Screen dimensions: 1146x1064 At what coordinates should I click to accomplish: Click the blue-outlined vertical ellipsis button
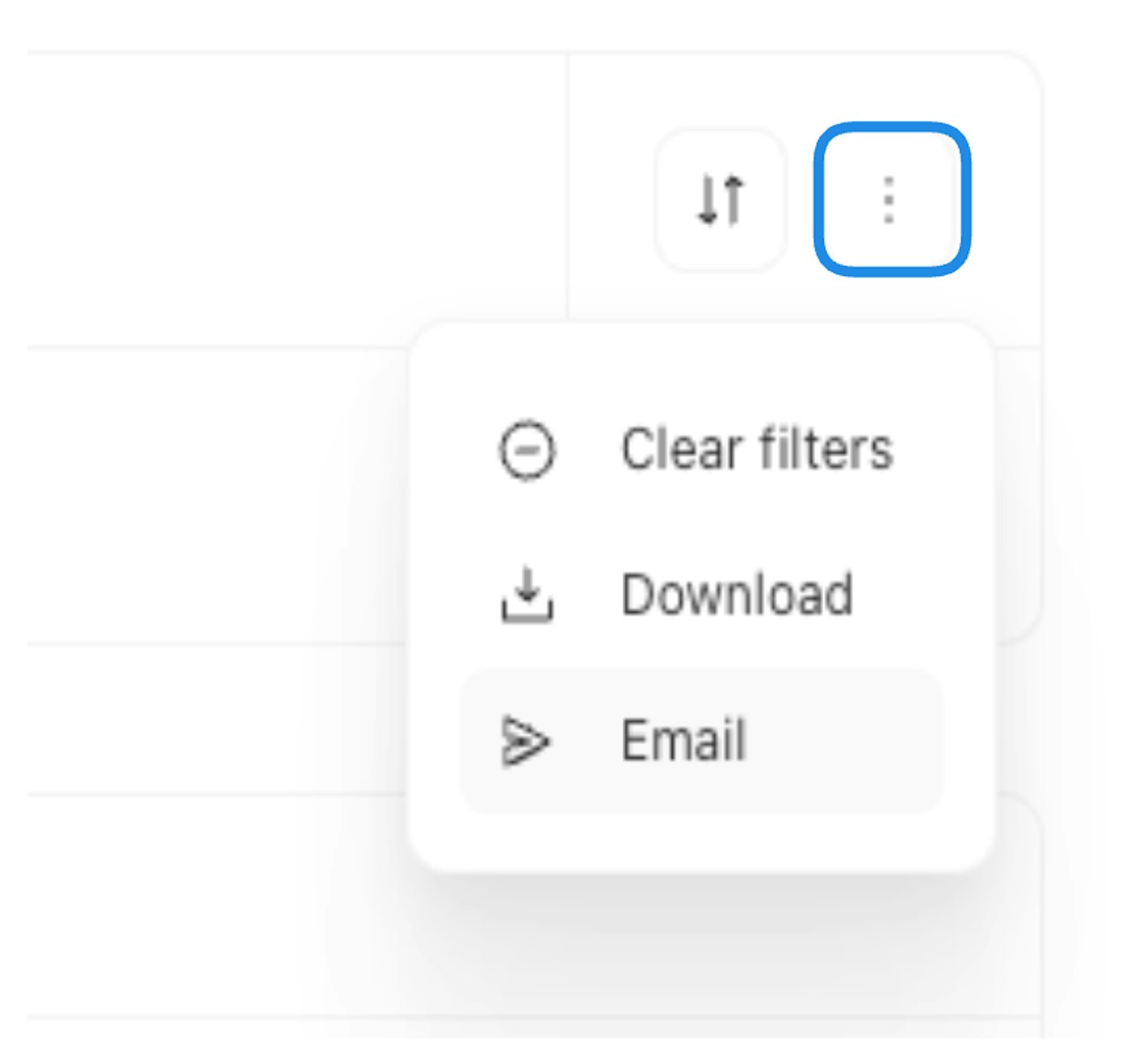pyautogui.click(x=890, y=200)
